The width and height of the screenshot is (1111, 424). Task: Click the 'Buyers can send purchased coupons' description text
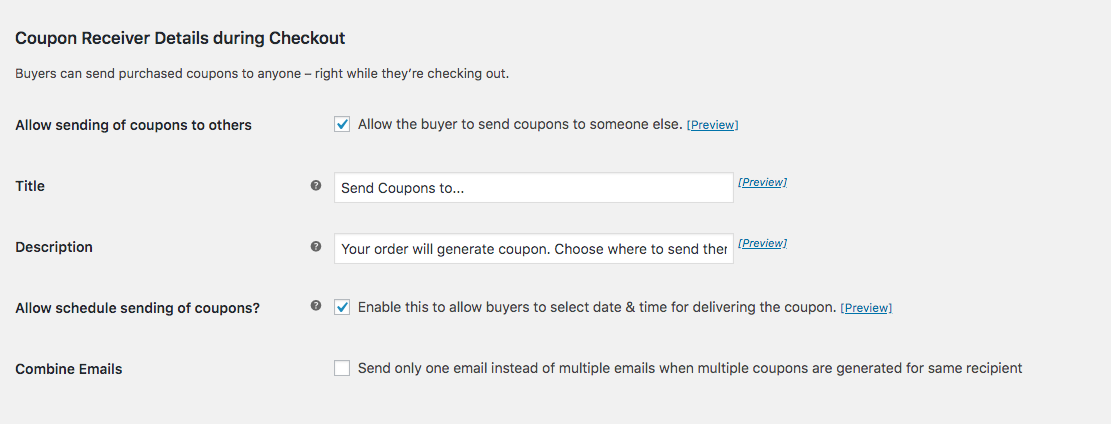coord(262,74)
